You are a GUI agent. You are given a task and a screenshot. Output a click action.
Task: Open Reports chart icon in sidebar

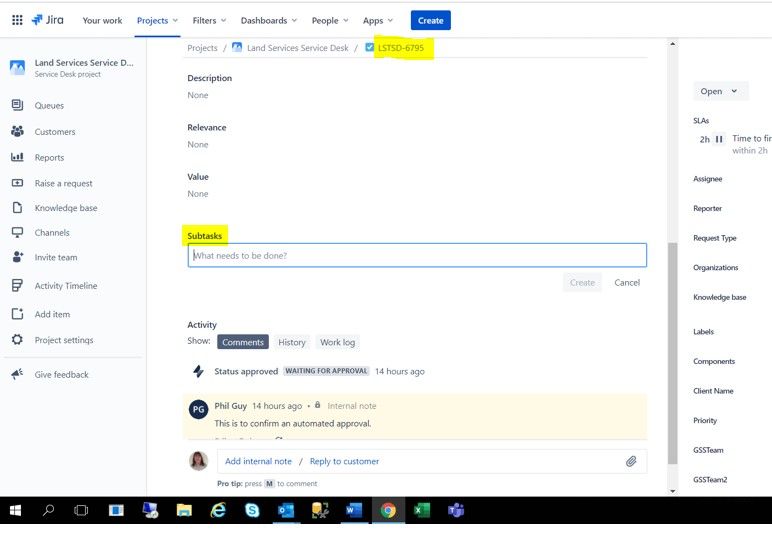17,157
